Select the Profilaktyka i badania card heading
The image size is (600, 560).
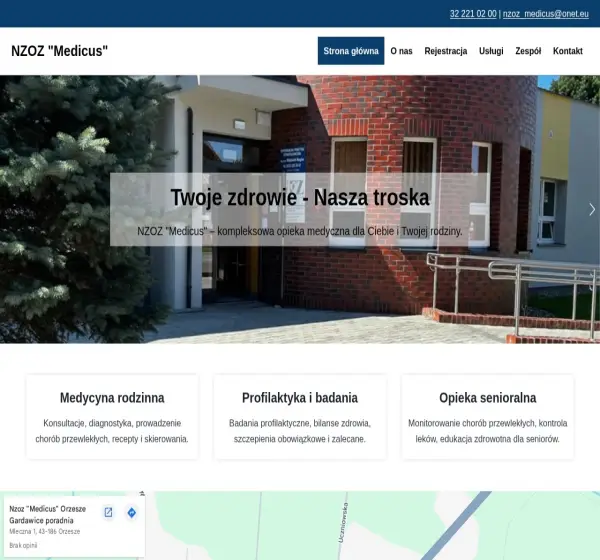click(300, 398)
